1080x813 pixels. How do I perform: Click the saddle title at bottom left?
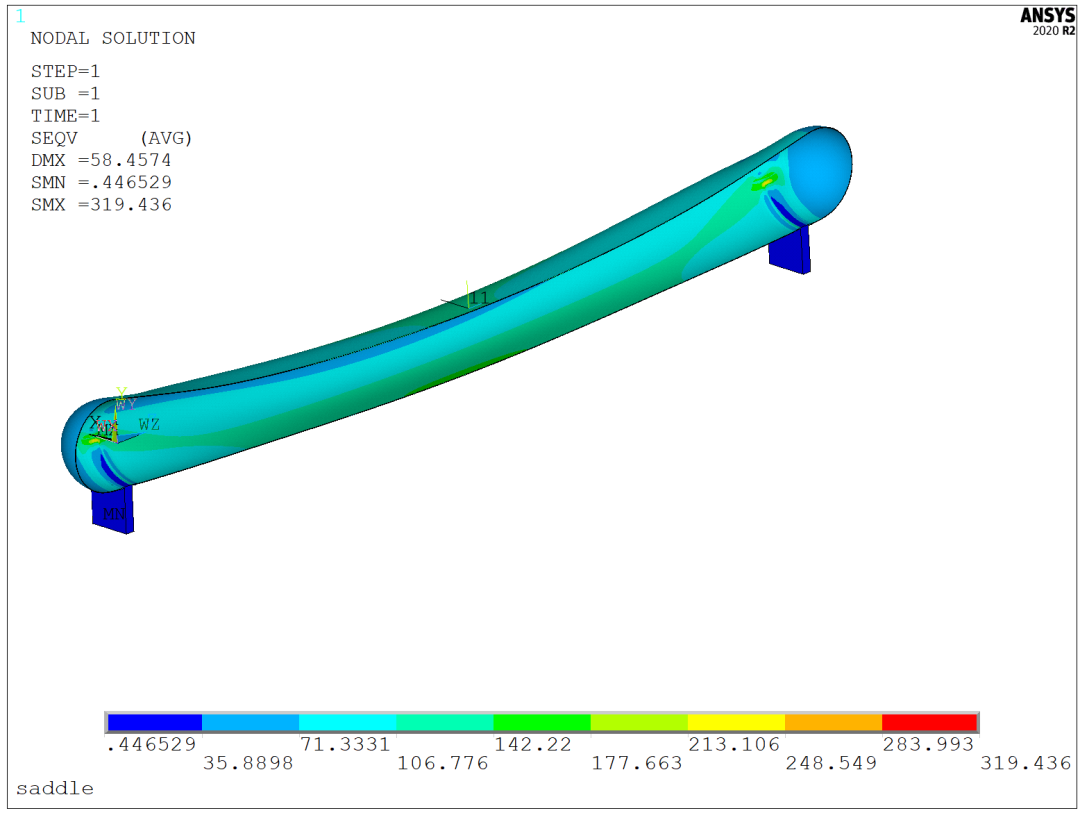tap(55, 789)
